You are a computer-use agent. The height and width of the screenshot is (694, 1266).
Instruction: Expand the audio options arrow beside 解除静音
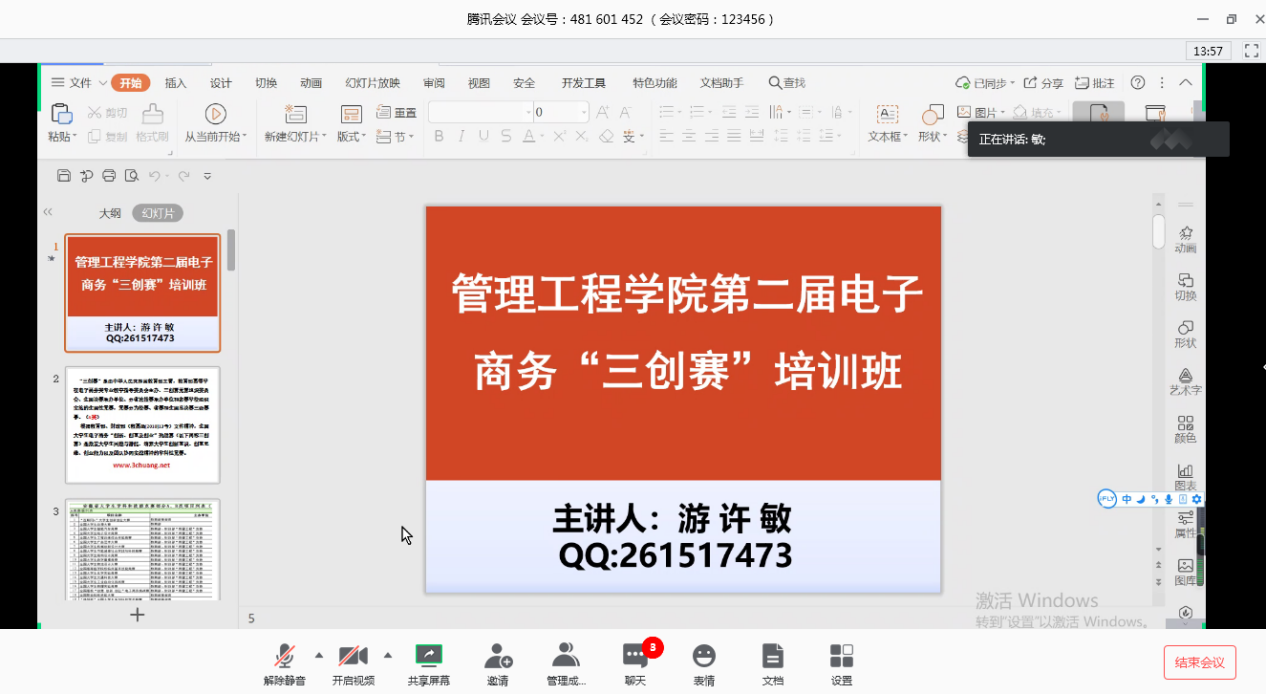319,655
